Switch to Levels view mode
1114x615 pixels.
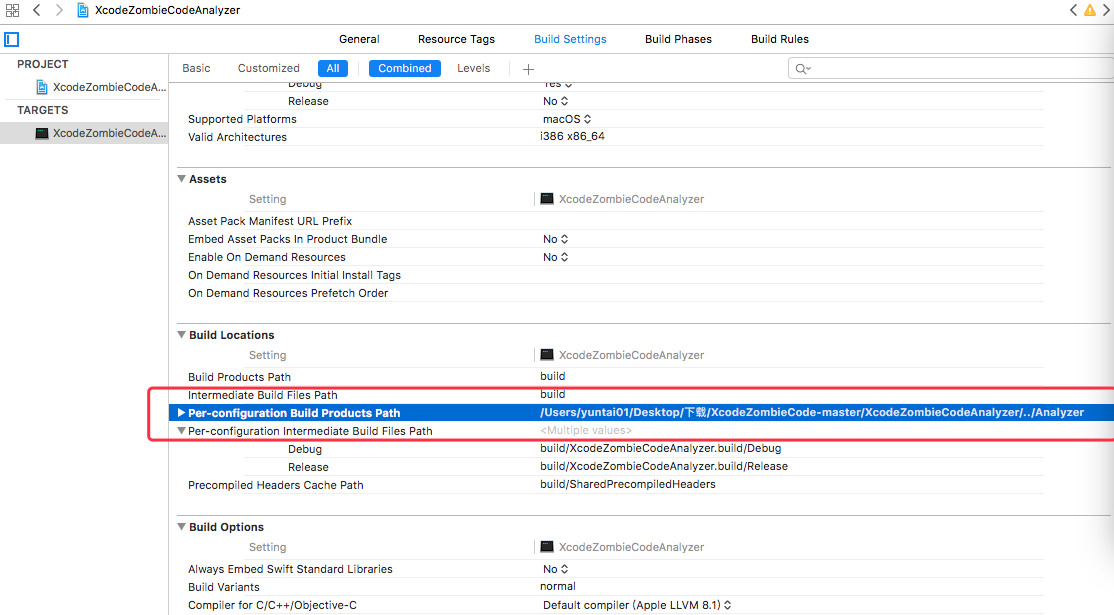(473, 68)
